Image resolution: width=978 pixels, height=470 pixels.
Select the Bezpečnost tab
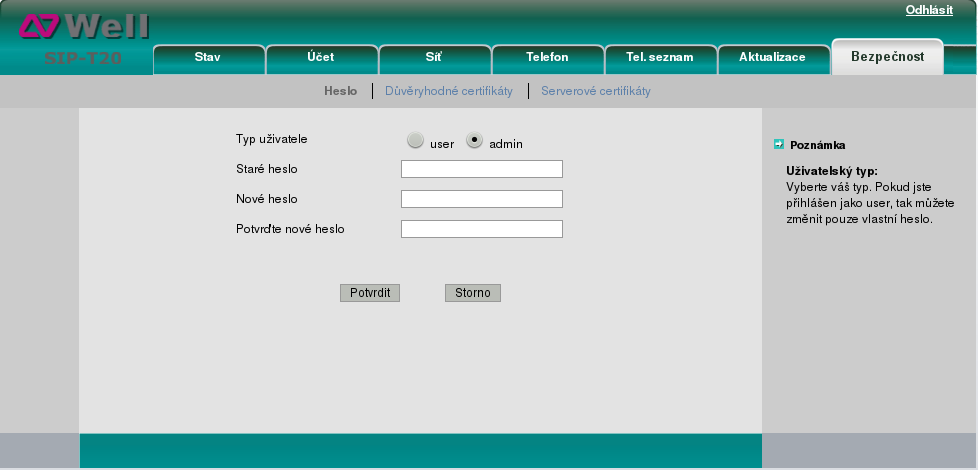887,57
